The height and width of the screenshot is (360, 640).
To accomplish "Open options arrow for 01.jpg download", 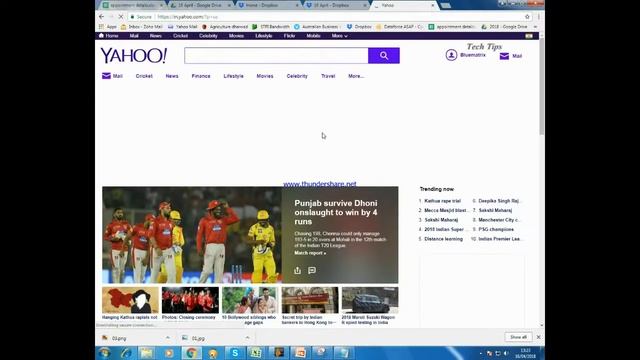I will click(247, 338).
